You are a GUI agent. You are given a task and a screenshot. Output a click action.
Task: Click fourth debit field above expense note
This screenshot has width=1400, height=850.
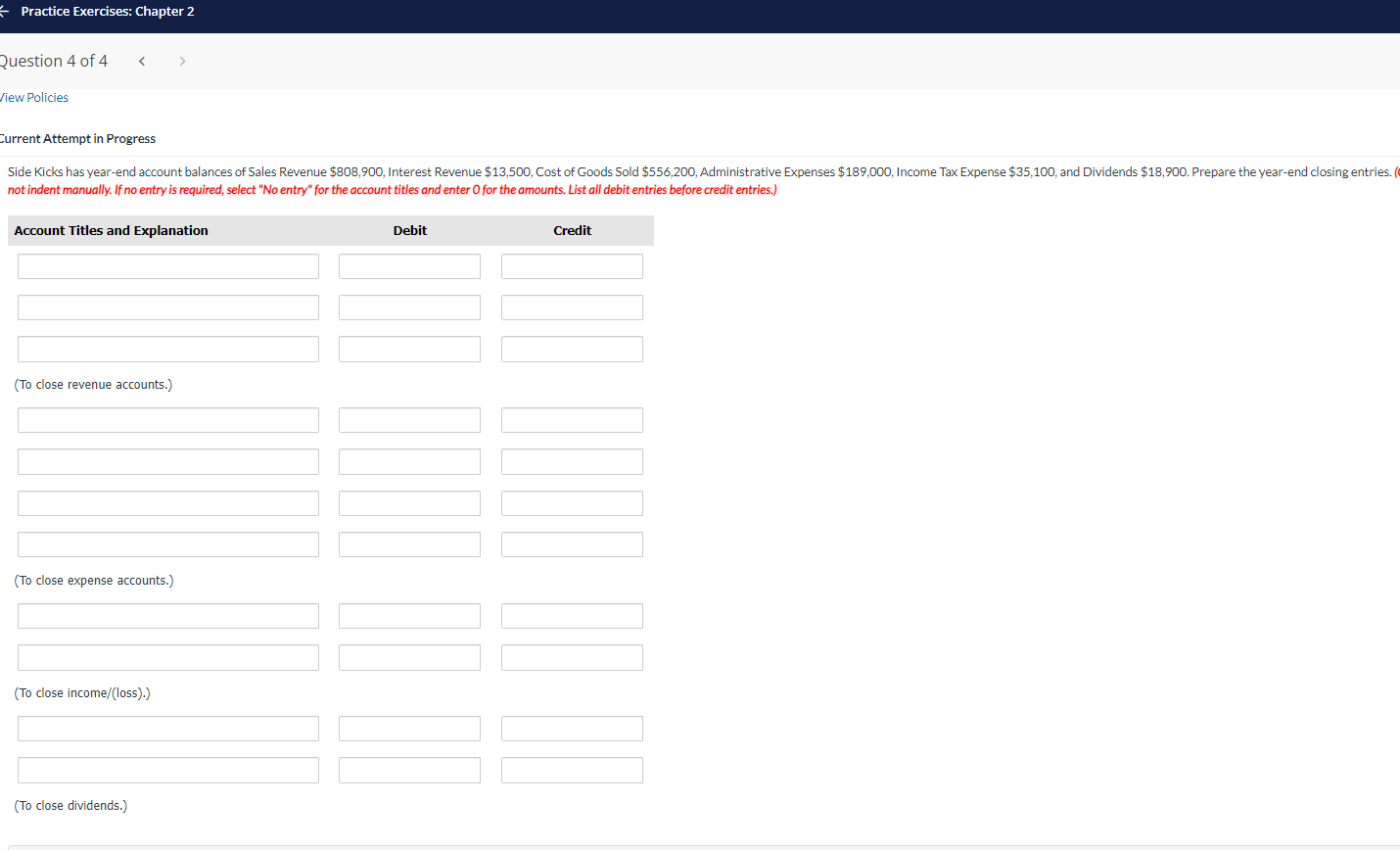(409, 544)
